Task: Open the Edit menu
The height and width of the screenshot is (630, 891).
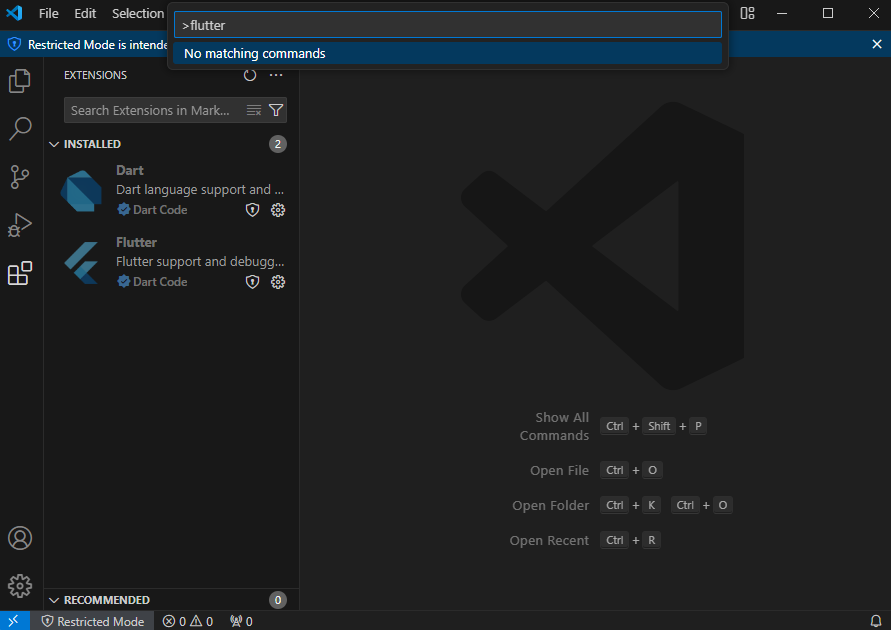Action: coord(85,13)
